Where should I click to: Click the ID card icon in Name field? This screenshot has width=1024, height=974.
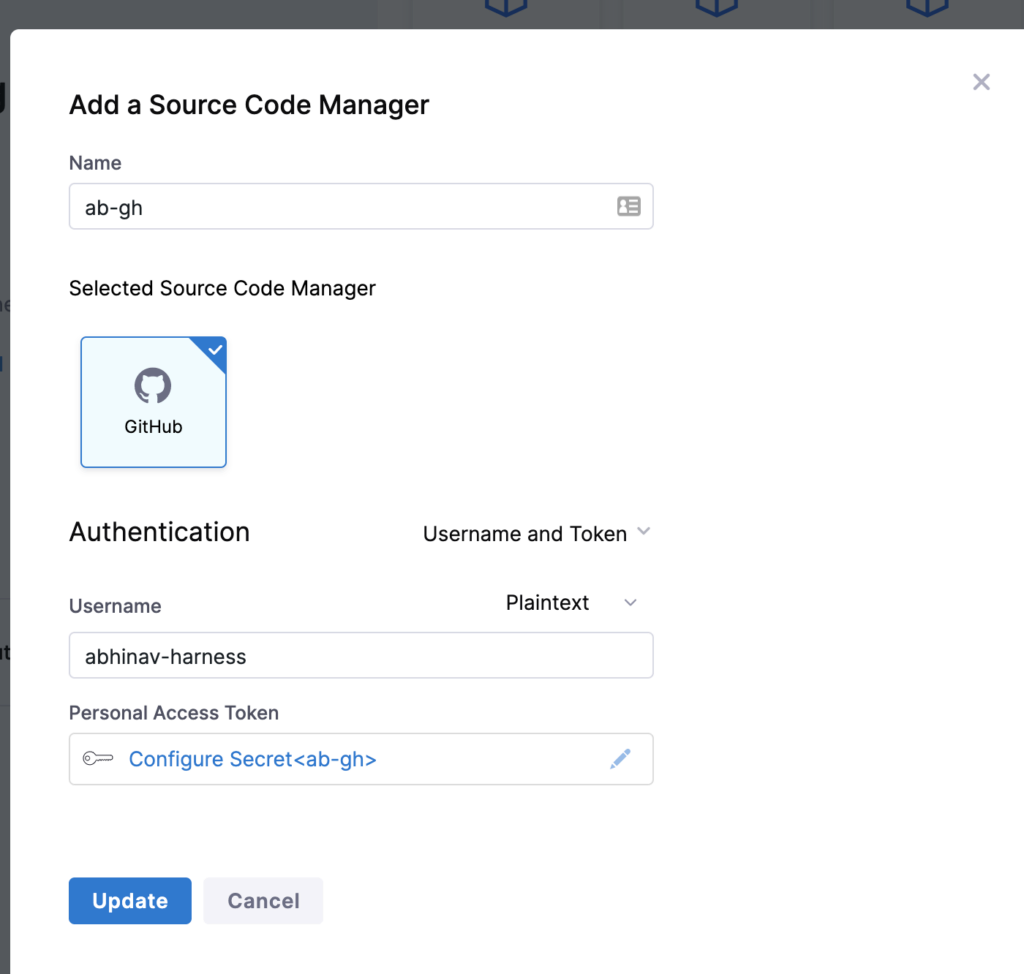coord(628,206)
